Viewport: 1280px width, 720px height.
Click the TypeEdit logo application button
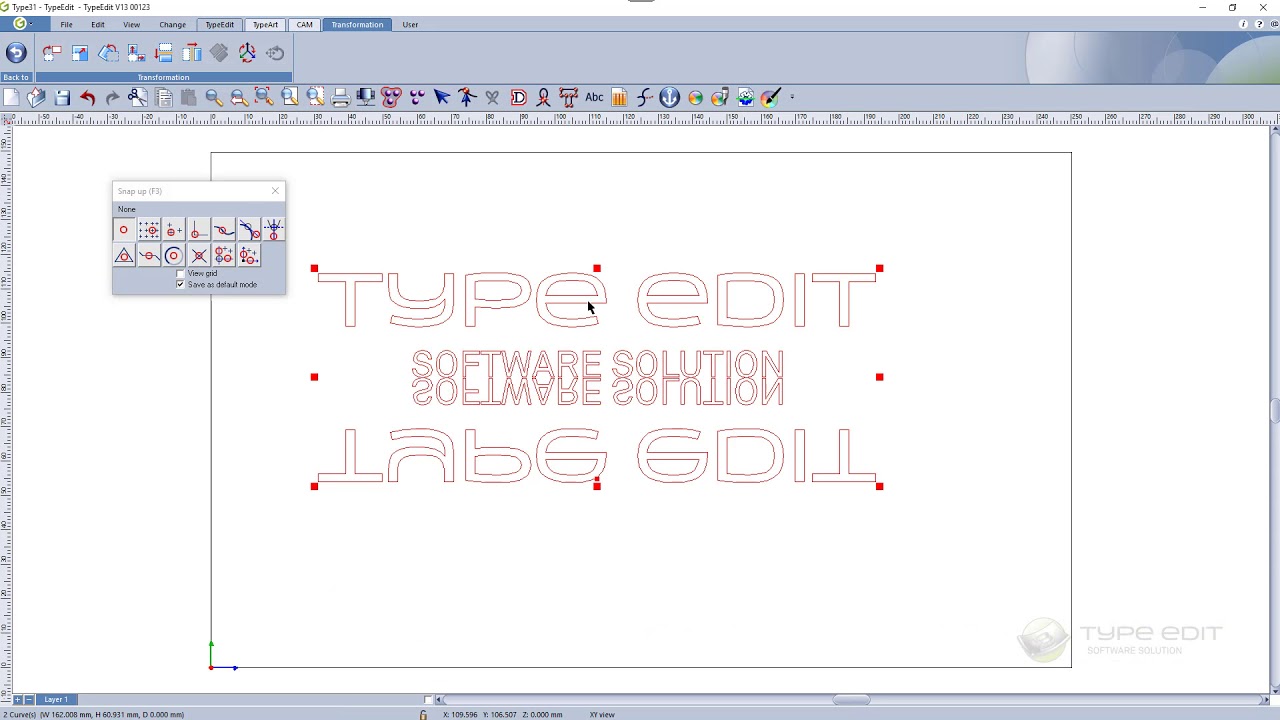(x=19, y=24)
